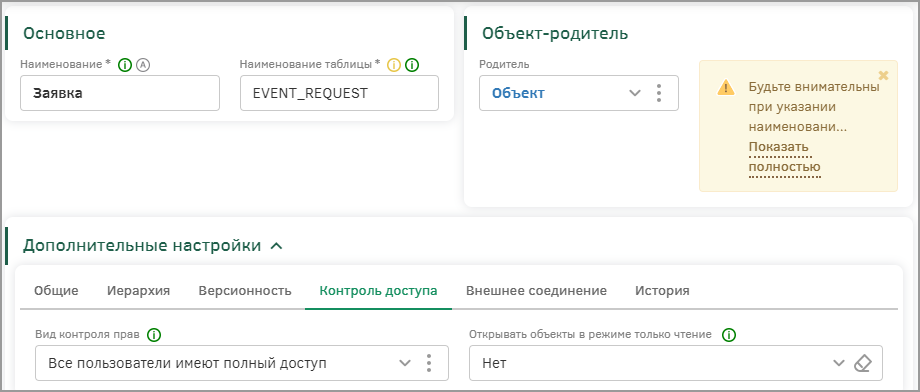
Task: Click the value Все пользователи имеют полный доступ
Action: point(187,363)
